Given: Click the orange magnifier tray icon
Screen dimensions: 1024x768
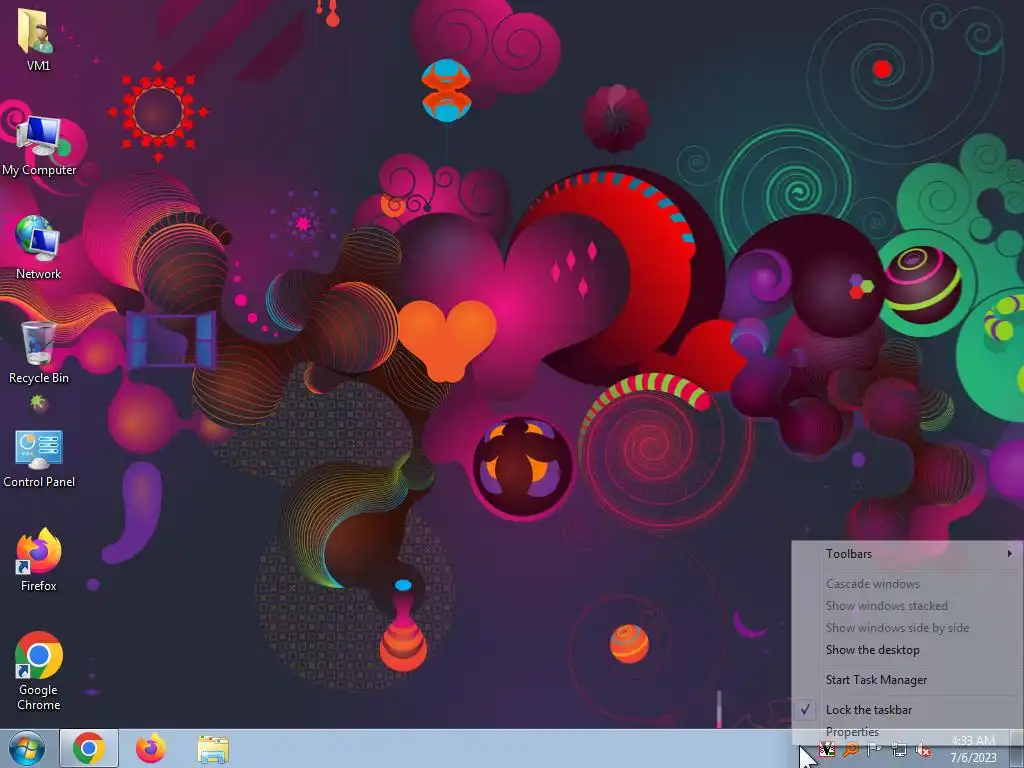Looking at the screenshot, I should (x=851, y=750).
